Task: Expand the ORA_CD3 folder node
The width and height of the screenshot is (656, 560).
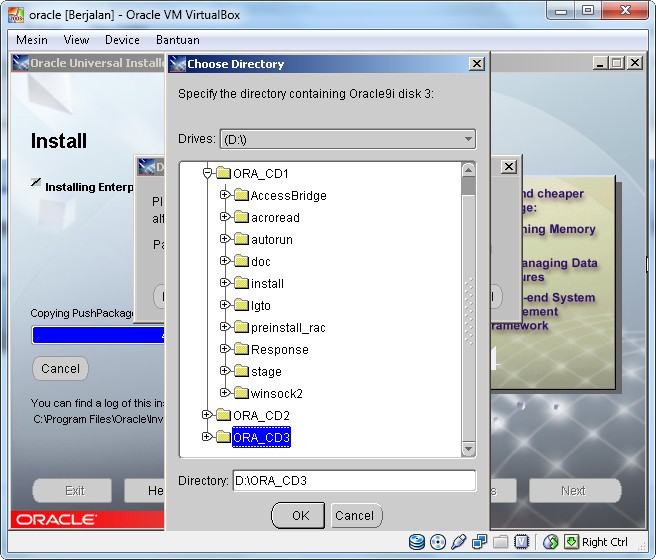Action: (207, 437)
